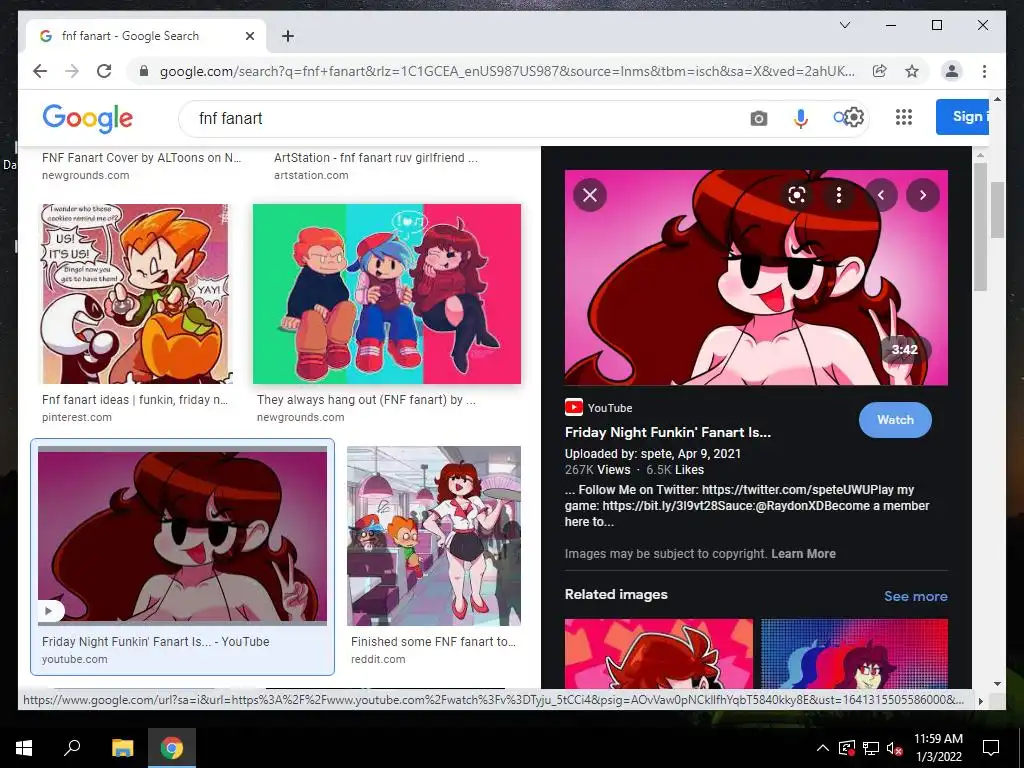Screen dimensions: 1024x768
Task: Open 'They always hang out' fanart thumbnail
Action: click(387, 294)
